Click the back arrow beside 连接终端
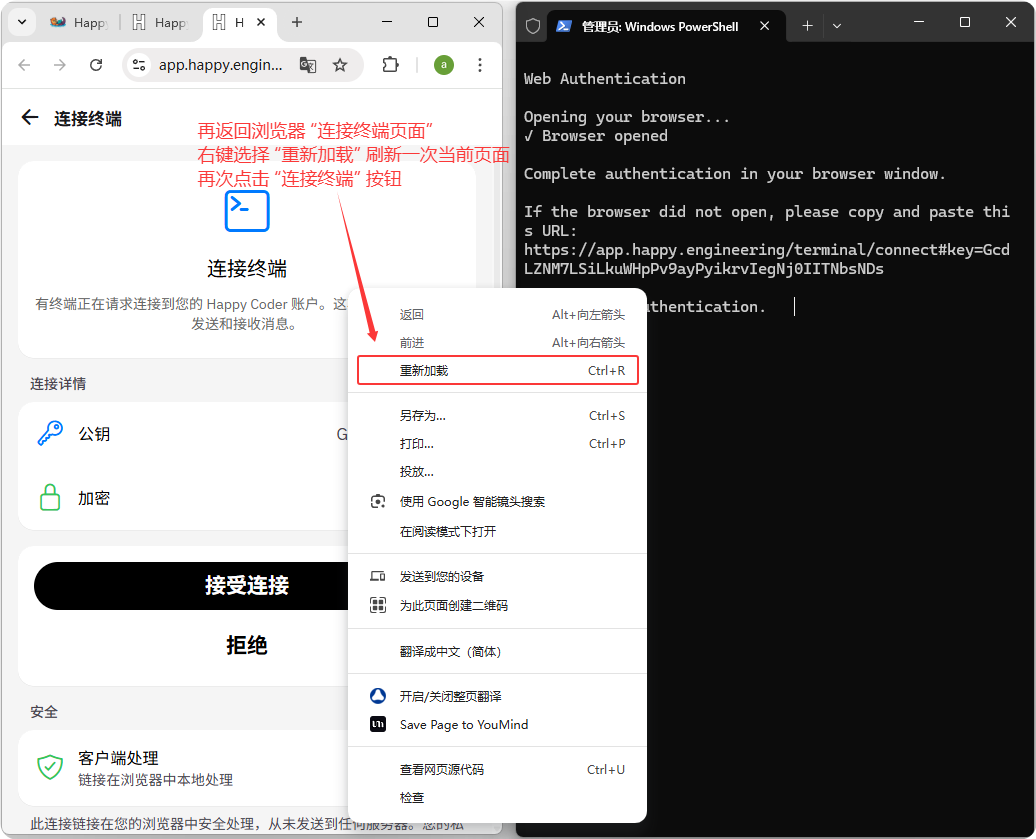1036x839 pixels. (x=30, y=118)
